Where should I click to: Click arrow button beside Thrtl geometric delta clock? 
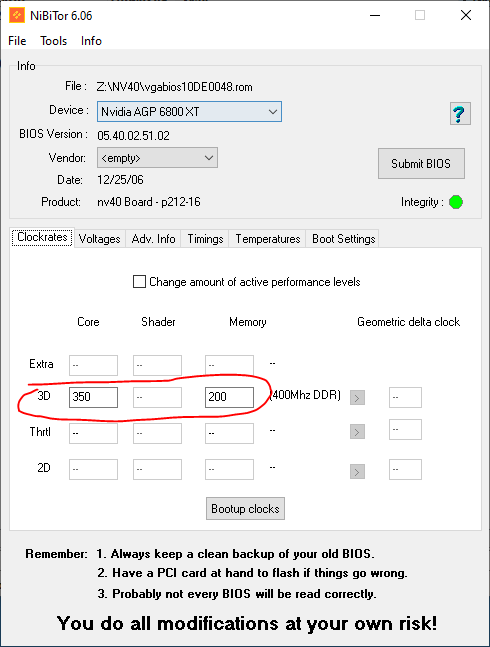point(357,432)
